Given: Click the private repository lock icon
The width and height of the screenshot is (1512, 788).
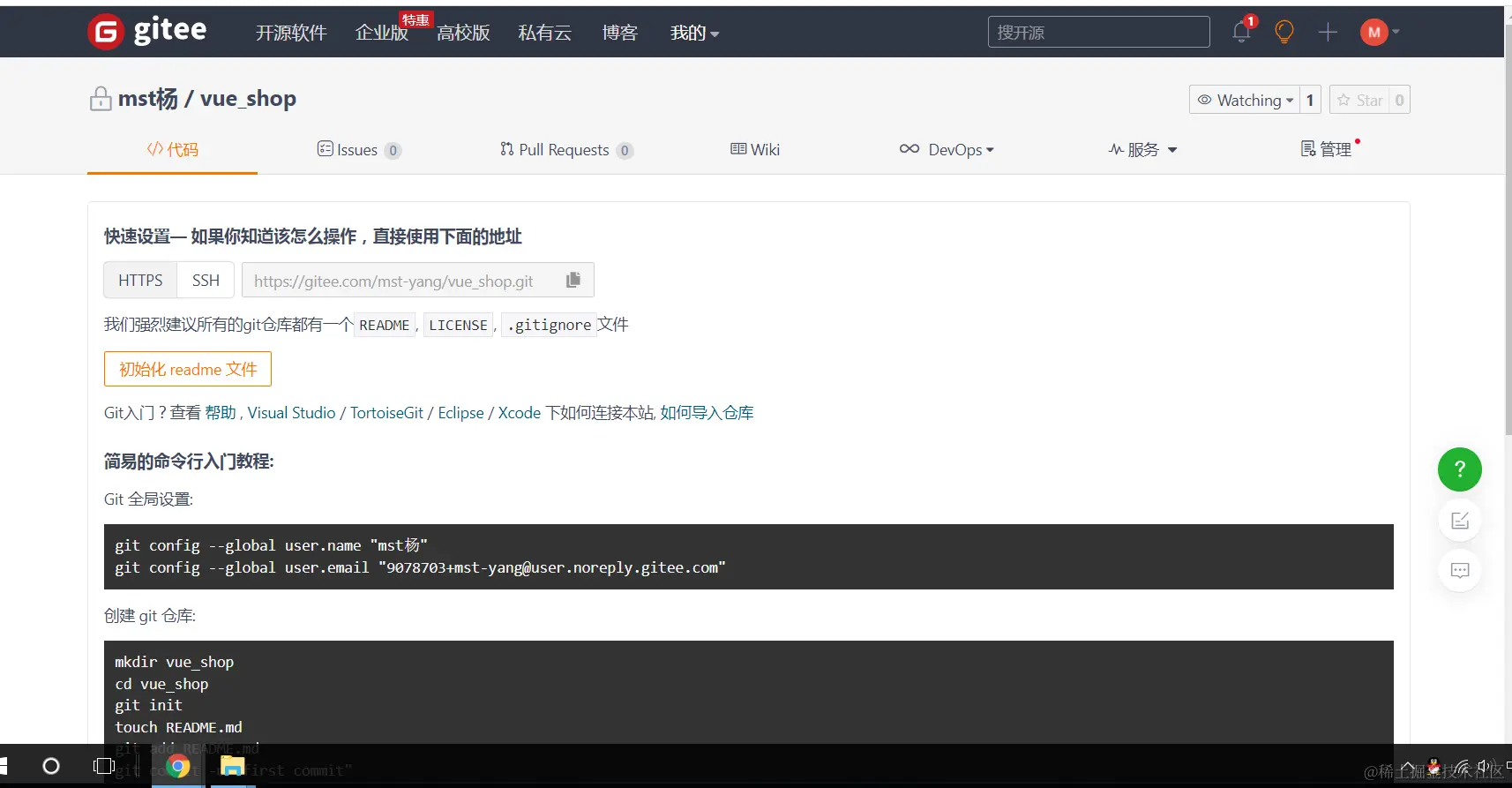Looking at the screenshot, I should 101,99.
